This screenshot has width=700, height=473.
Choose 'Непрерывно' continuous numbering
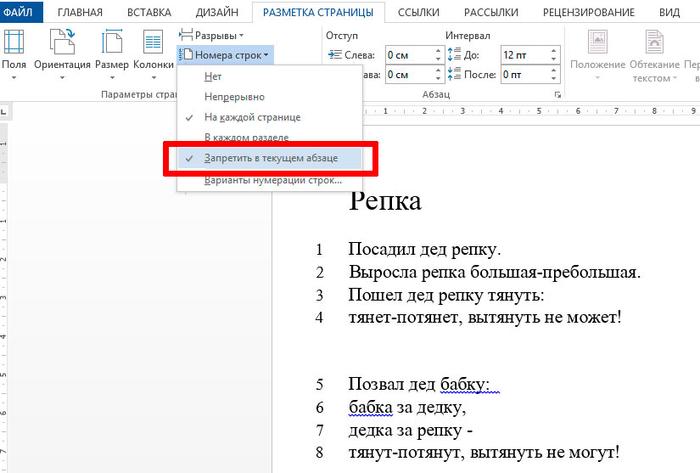[x=234, y=97]
